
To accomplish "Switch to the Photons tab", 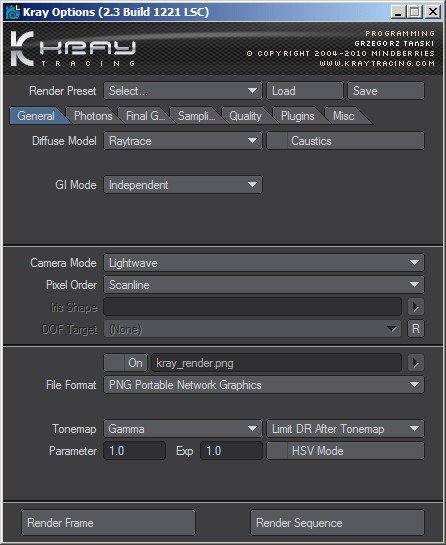I will click(93, 116).
